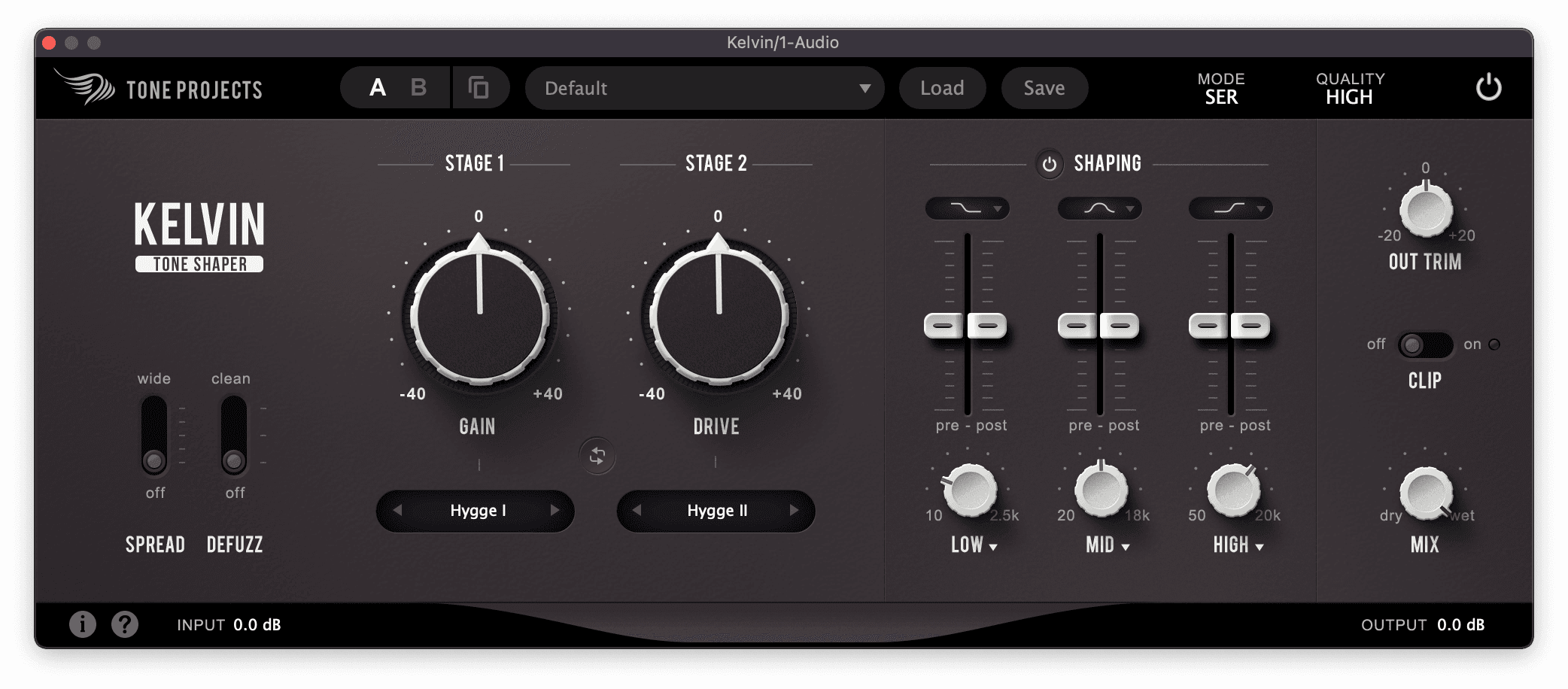The height and width of the screenshot is (689, 1568).
Task: Open the help question mark icon
Action: (x=125, y=624)
